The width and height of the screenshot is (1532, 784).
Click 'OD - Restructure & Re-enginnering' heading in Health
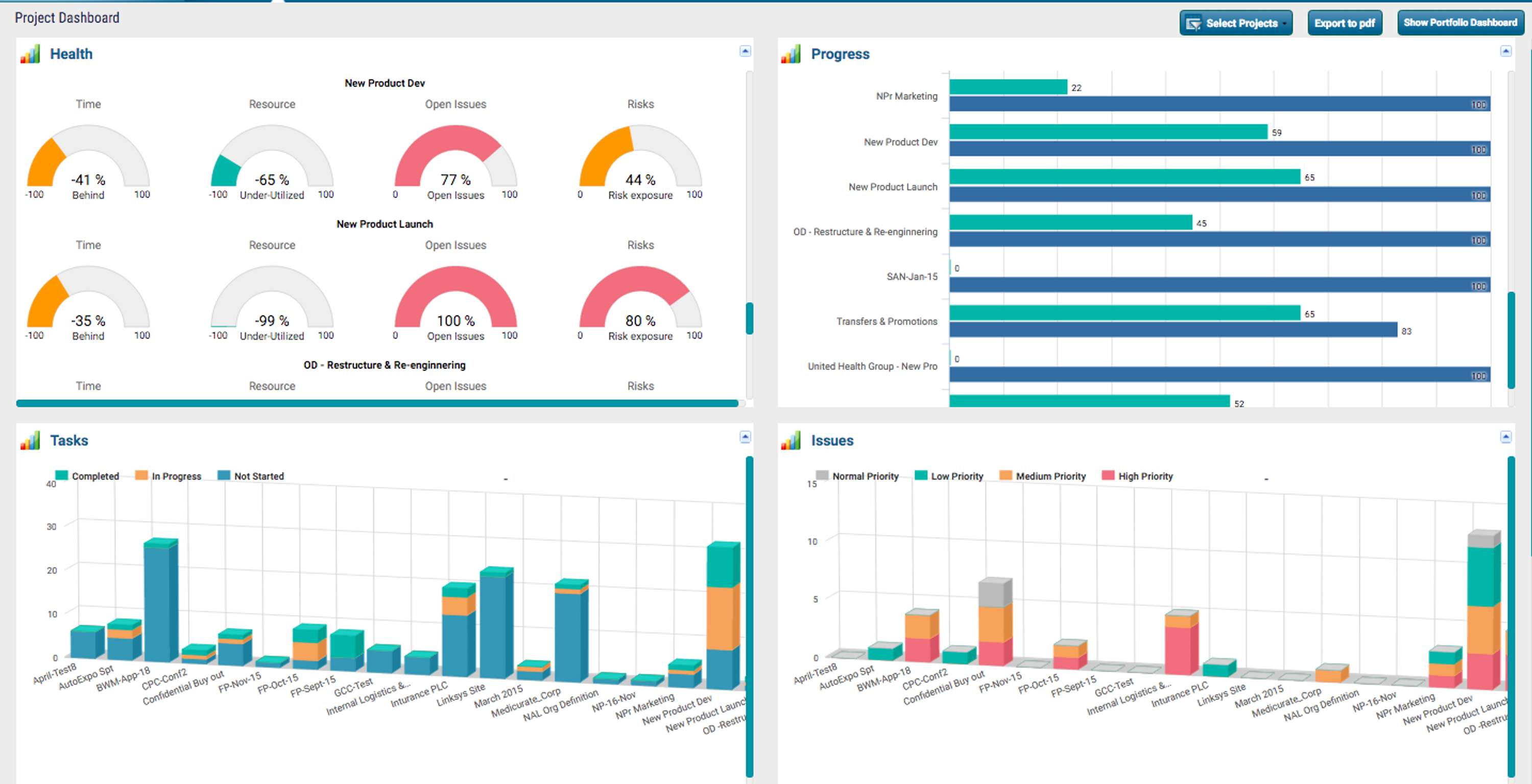(x=384, y=365)
